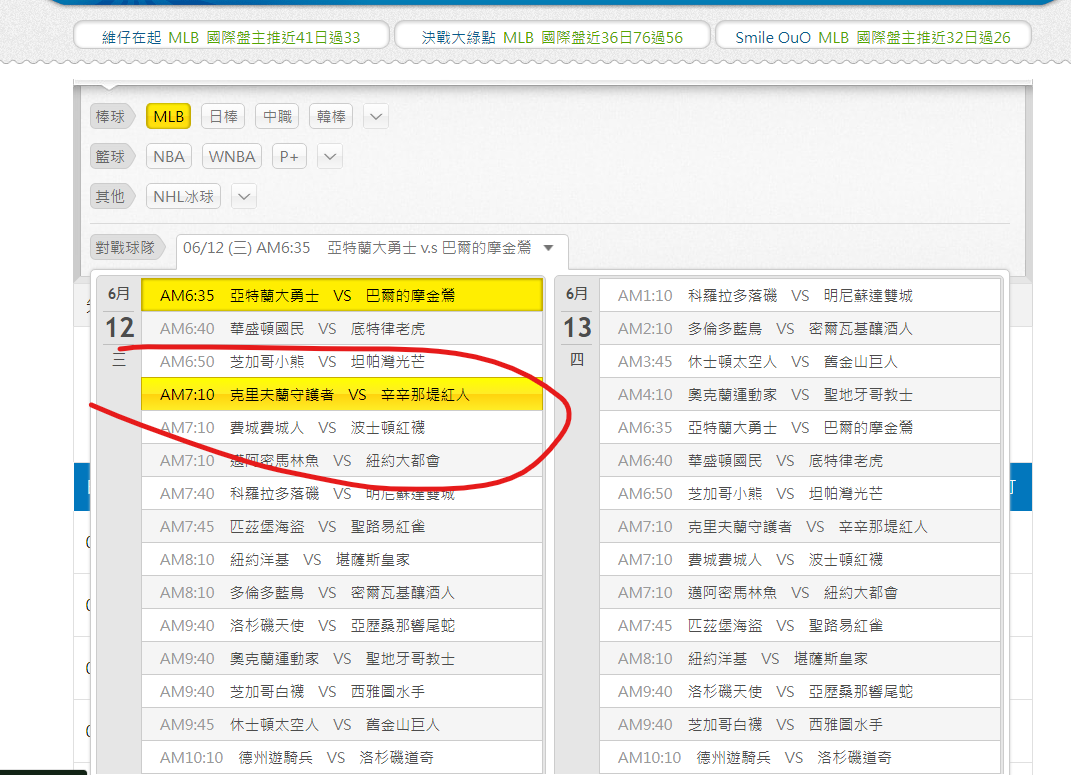The image size is (1071, 775).
Task: Open Smile OuO MLB 國際盤主推 link
Action: pyautogui.click(x=873, y=37)
